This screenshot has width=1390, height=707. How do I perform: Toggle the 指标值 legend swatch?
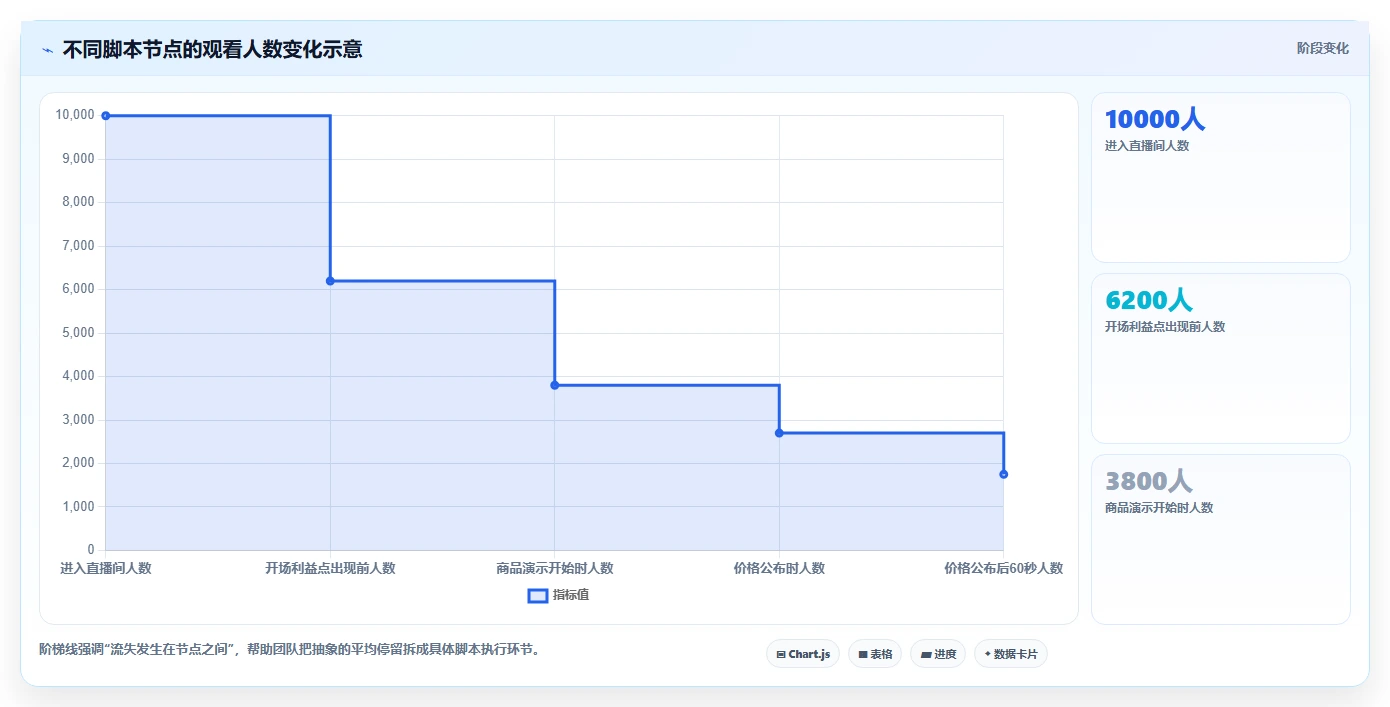click(537, 595)
